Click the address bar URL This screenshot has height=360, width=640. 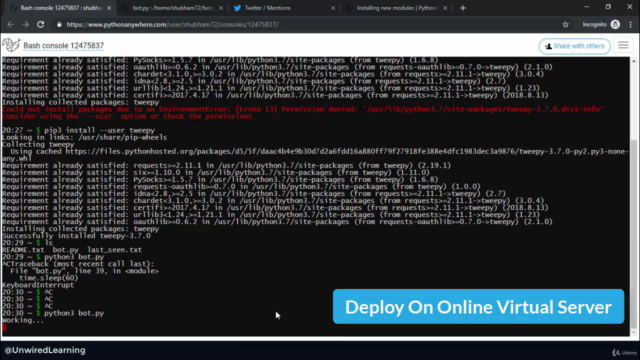pos(173,24)
